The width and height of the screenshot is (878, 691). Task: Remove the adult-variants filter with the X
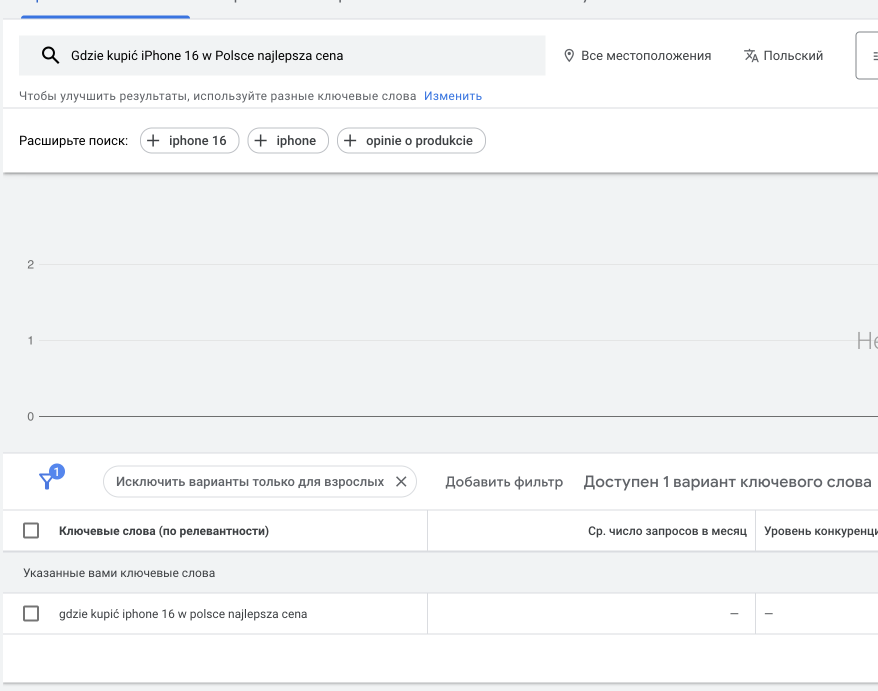click(401, 482)
